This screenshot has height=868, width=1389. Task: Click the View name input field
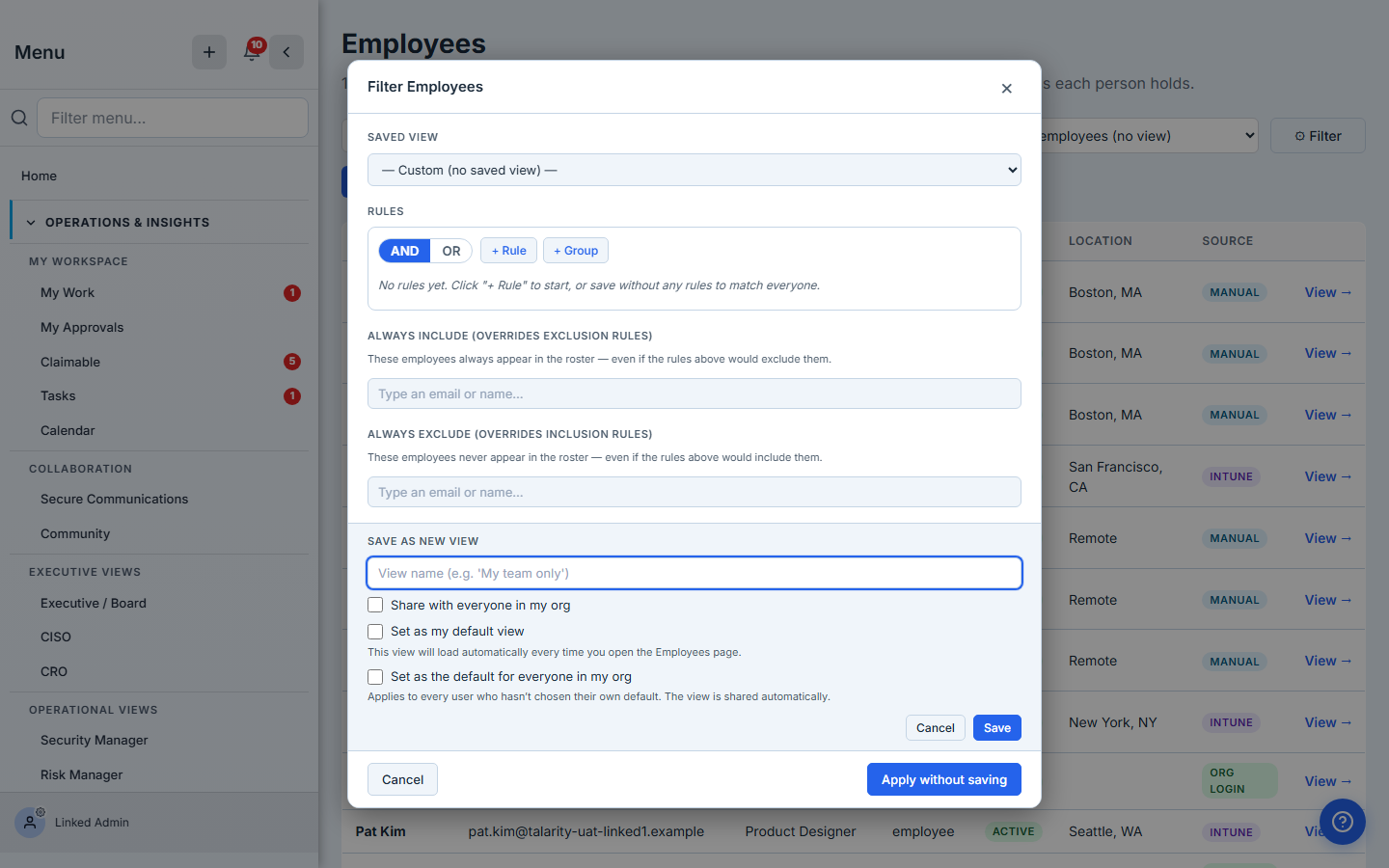coord(694,573)
